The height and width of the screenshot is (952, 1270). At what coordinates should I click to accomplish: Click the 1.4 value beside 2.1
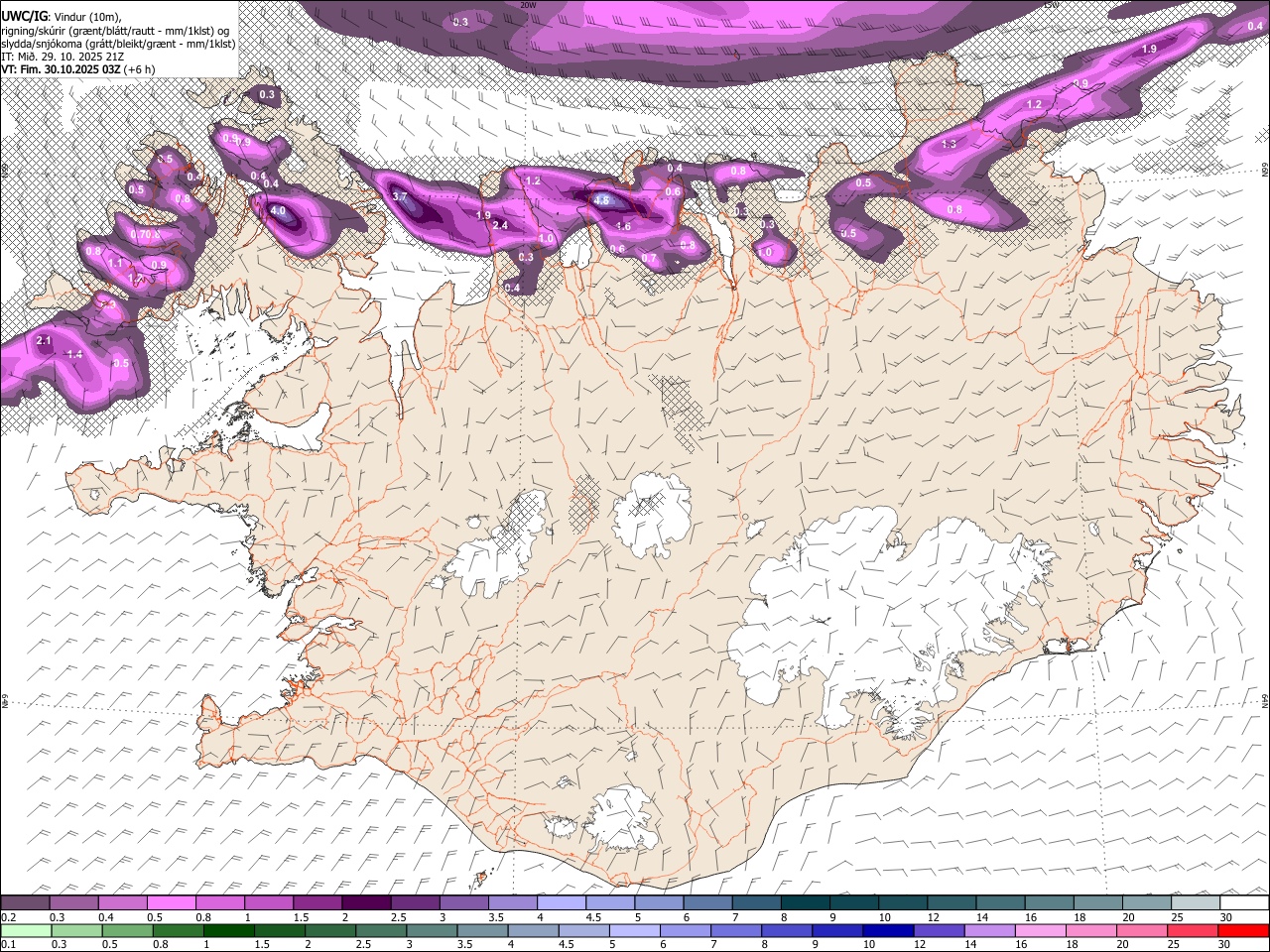[x=74, y=355]
